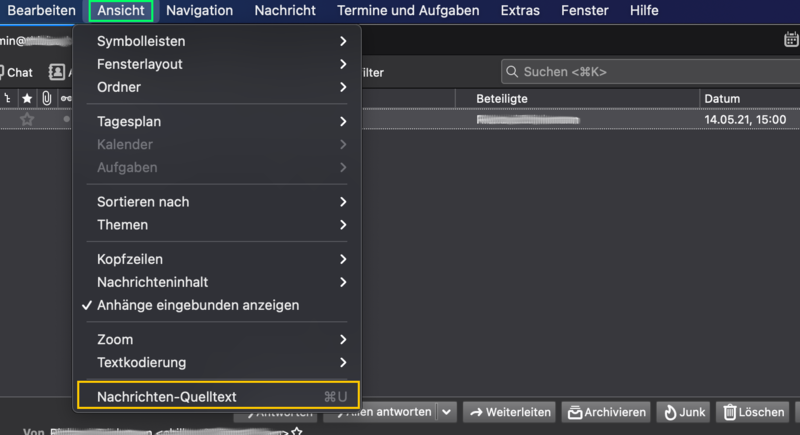Open the Zoom submenu

pyautogui.click(x=218, y=340)
